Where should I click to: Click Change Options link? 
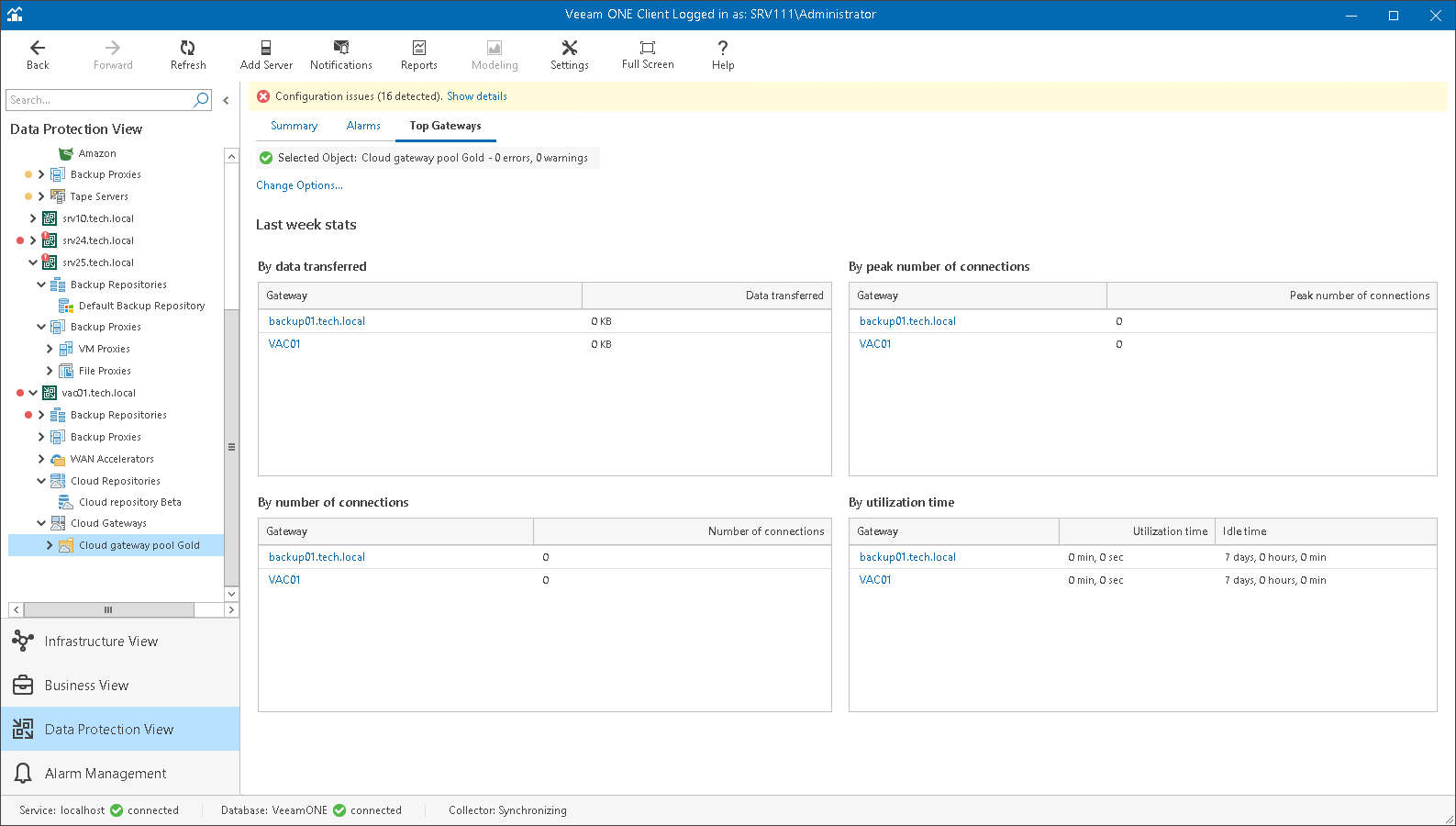299,185
